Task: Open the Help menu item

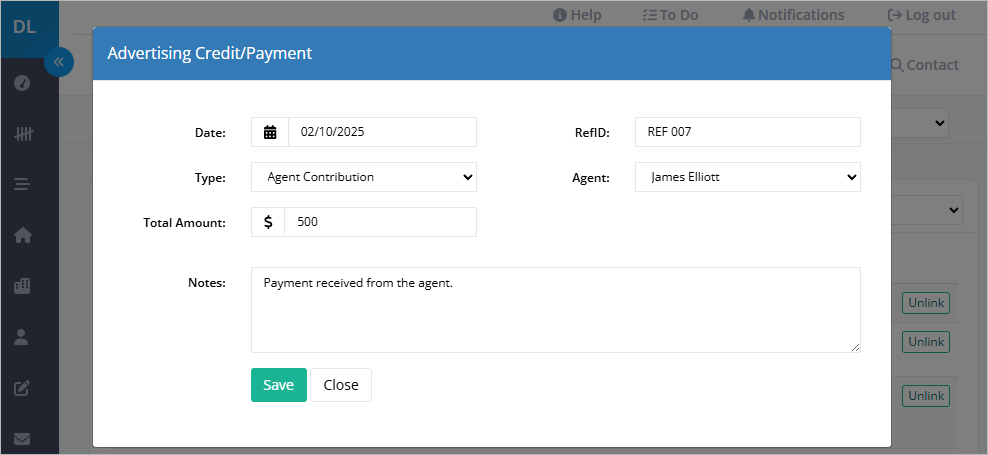Action: point(577,15)
